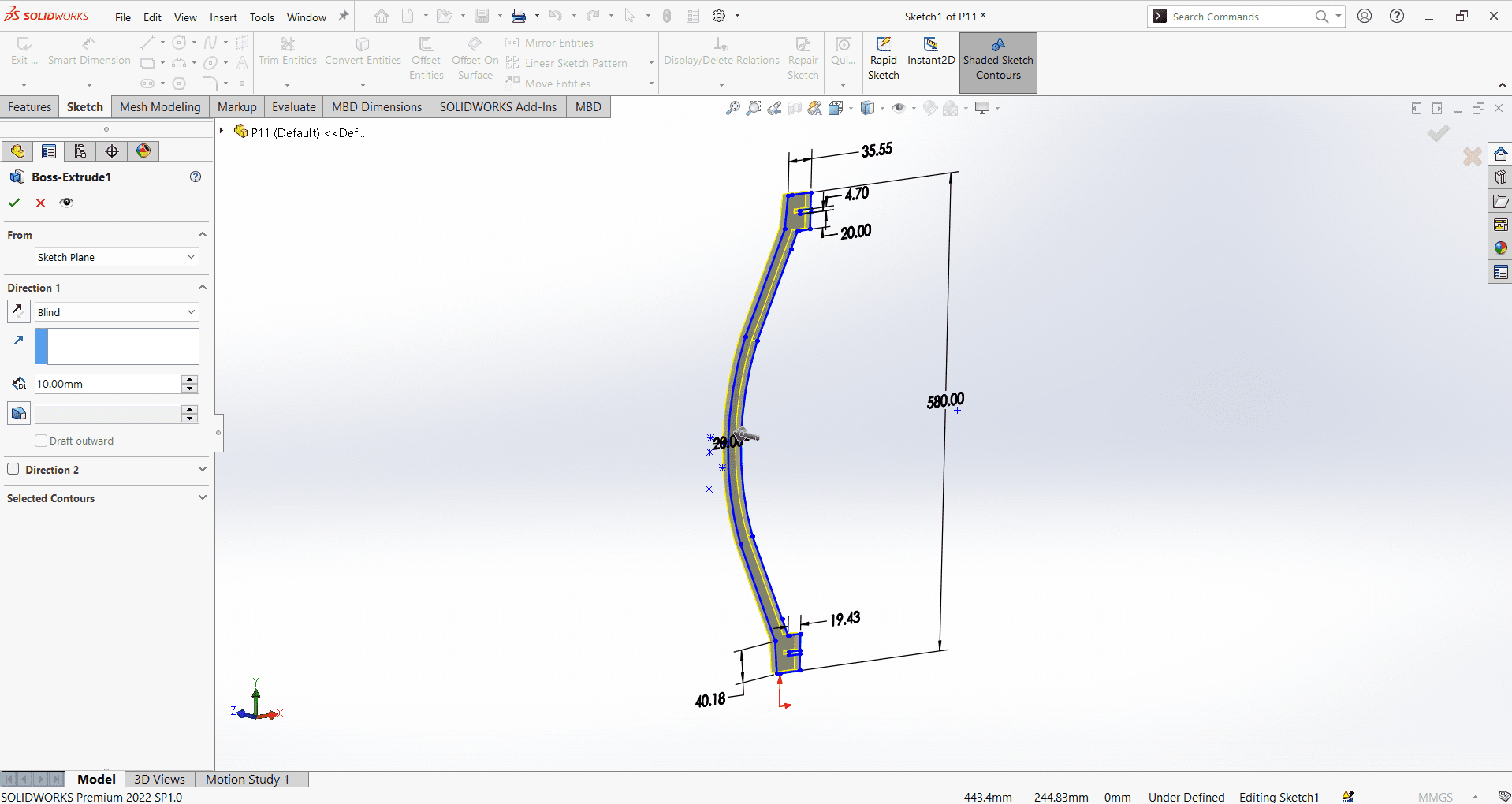Open the Appearances task pane icon

click(x=1500, y=248)
